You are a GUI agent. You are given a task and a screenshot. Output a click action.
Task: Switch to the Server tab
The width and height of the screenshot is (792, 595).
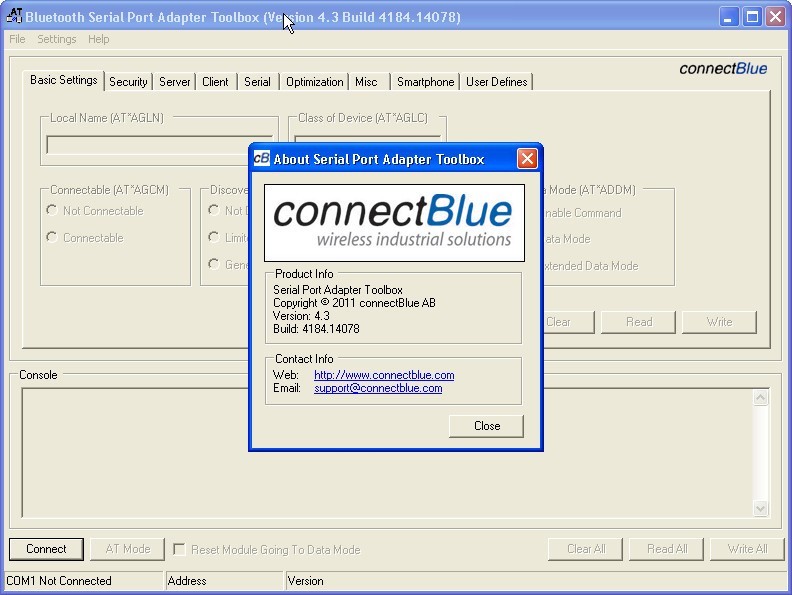[x=174, y=82]
